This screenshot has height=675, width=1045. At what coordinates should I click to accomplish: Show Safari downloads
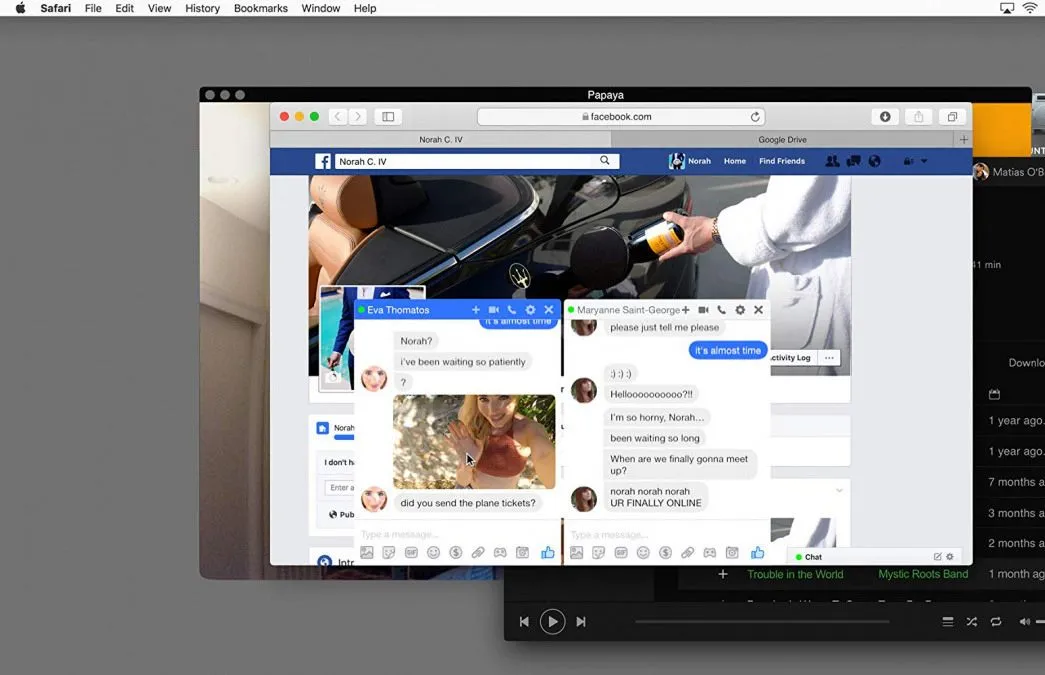point(885,117)
